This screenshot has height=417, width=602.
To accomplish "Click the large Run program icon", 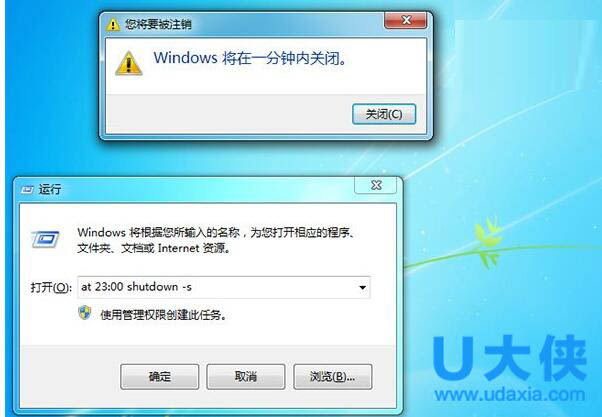I will pyautogui.click(x=45, y=240).
